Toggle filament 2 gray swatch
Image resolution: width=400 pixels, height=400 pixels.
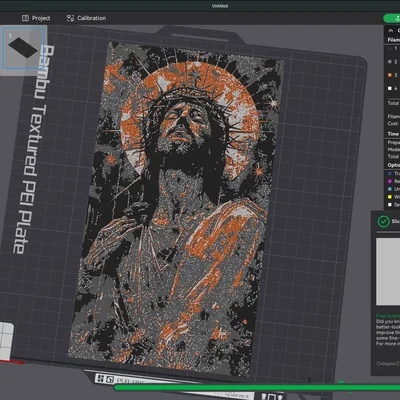pos(390,62)
